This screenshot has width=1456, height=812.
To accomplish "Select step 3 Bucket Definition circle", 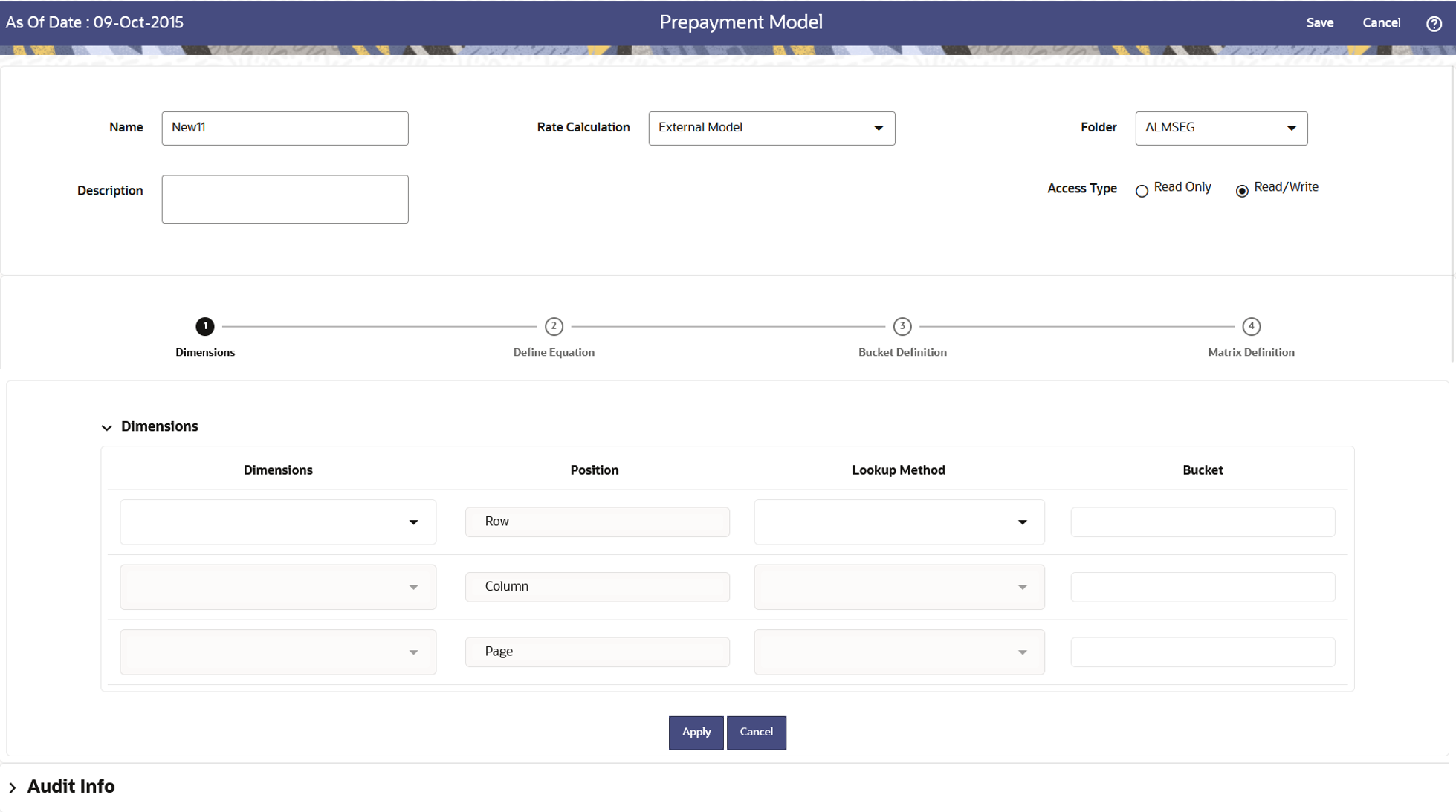I will [x=902, y=327].
